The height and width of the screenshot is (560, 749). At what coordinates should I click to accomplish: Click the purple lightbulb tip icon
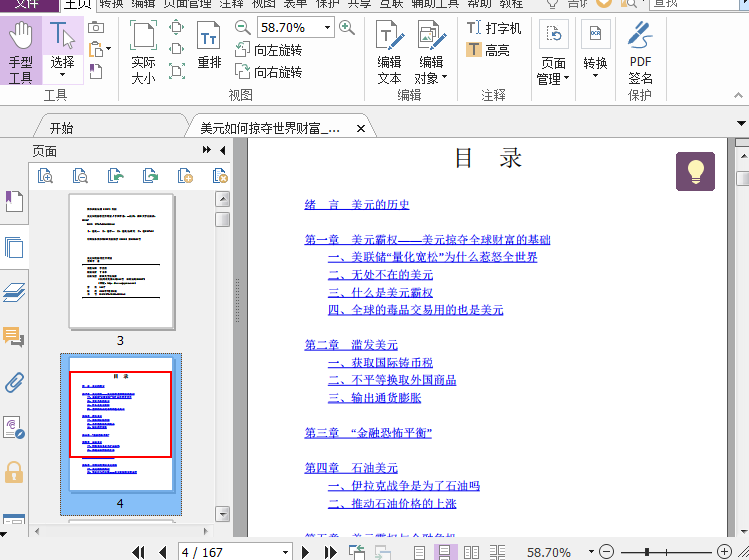[x=696, y=171]
